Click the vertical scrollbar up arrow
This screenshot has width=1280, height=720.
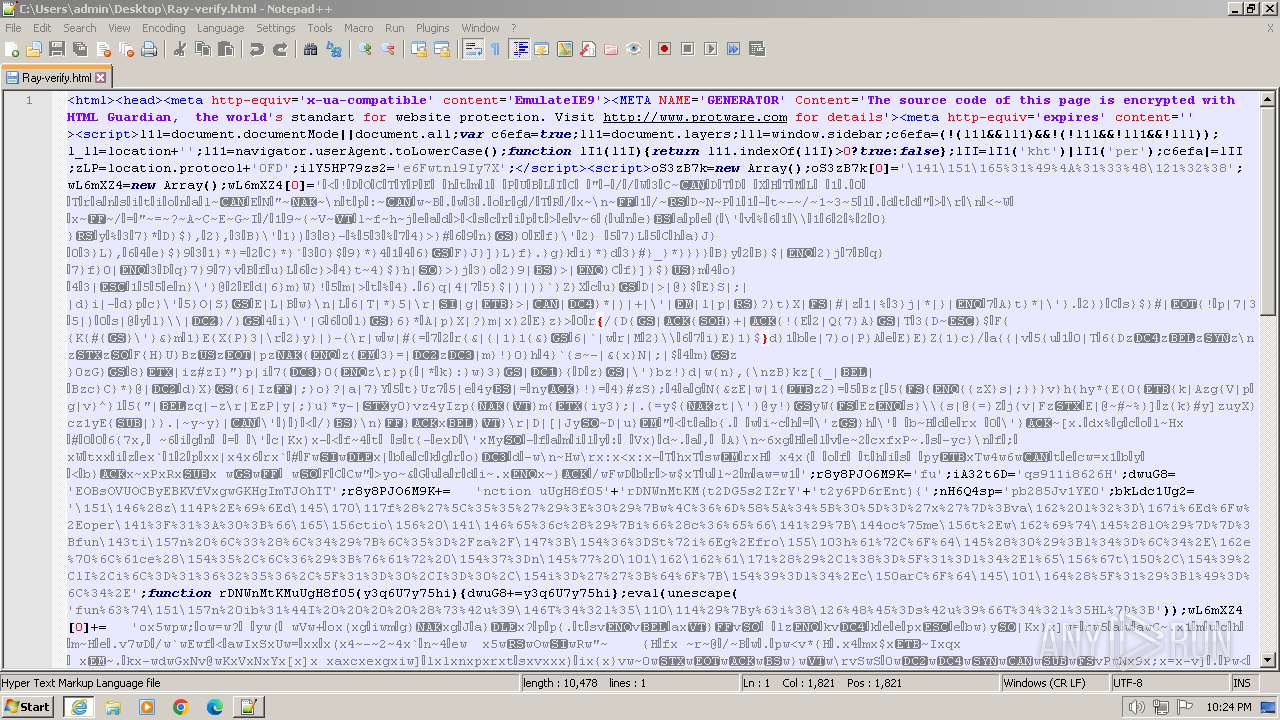pyautogui.click(x=1269, y=98)
